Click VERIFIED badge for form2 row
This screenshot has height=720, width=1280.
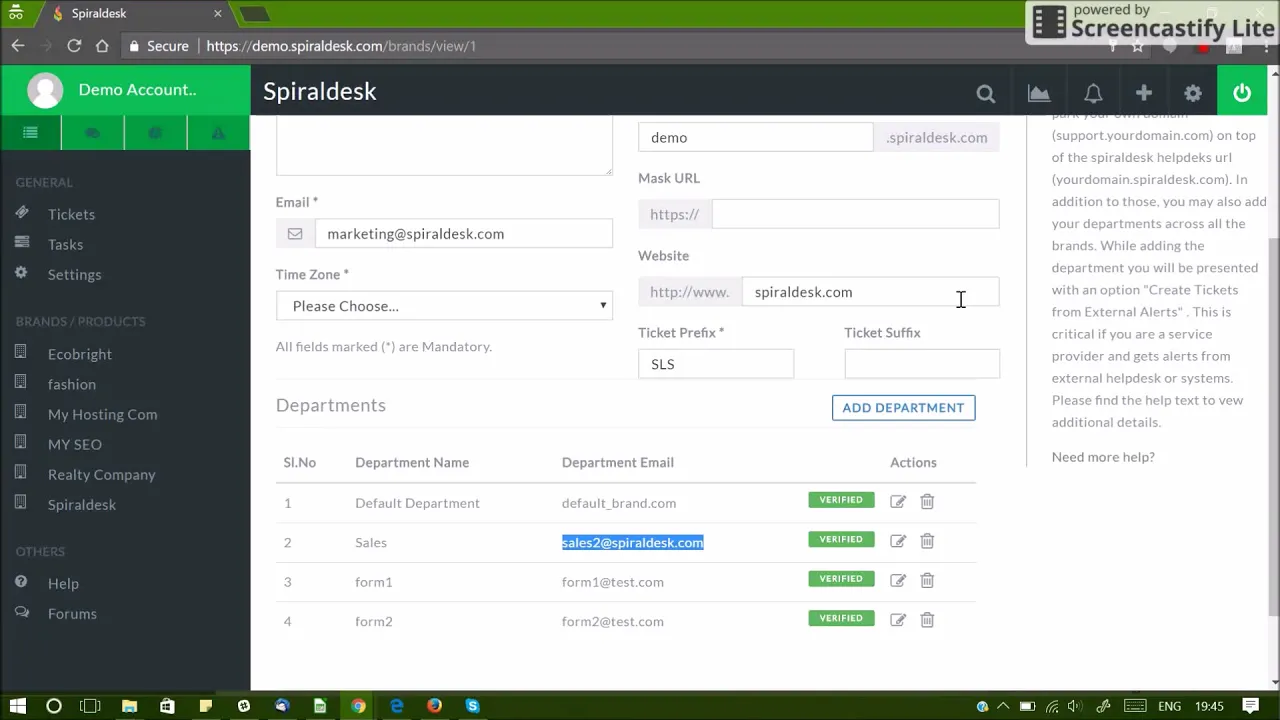tap(841, 618)
